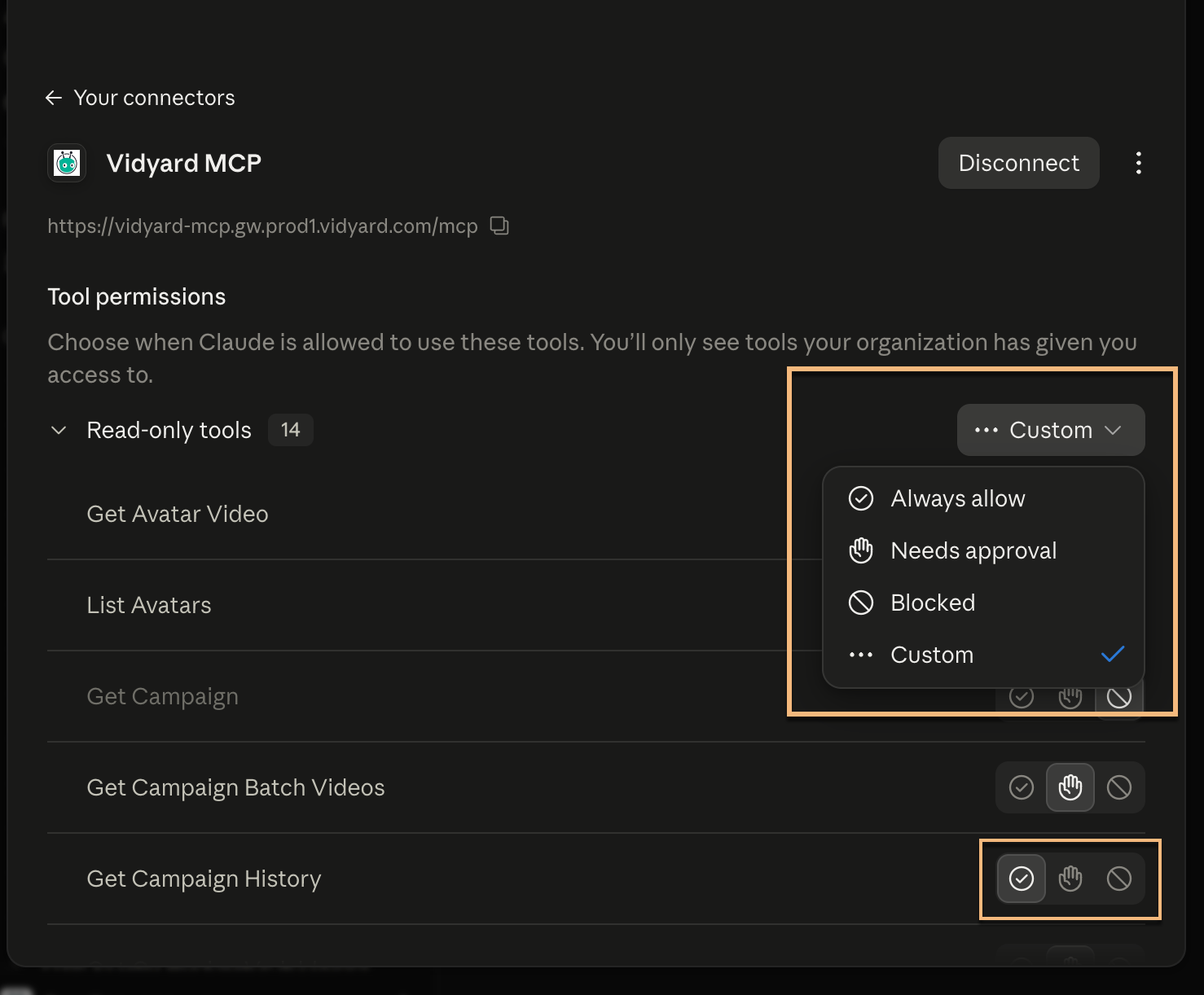Click the 14 tools count badge

coord(291,430)
